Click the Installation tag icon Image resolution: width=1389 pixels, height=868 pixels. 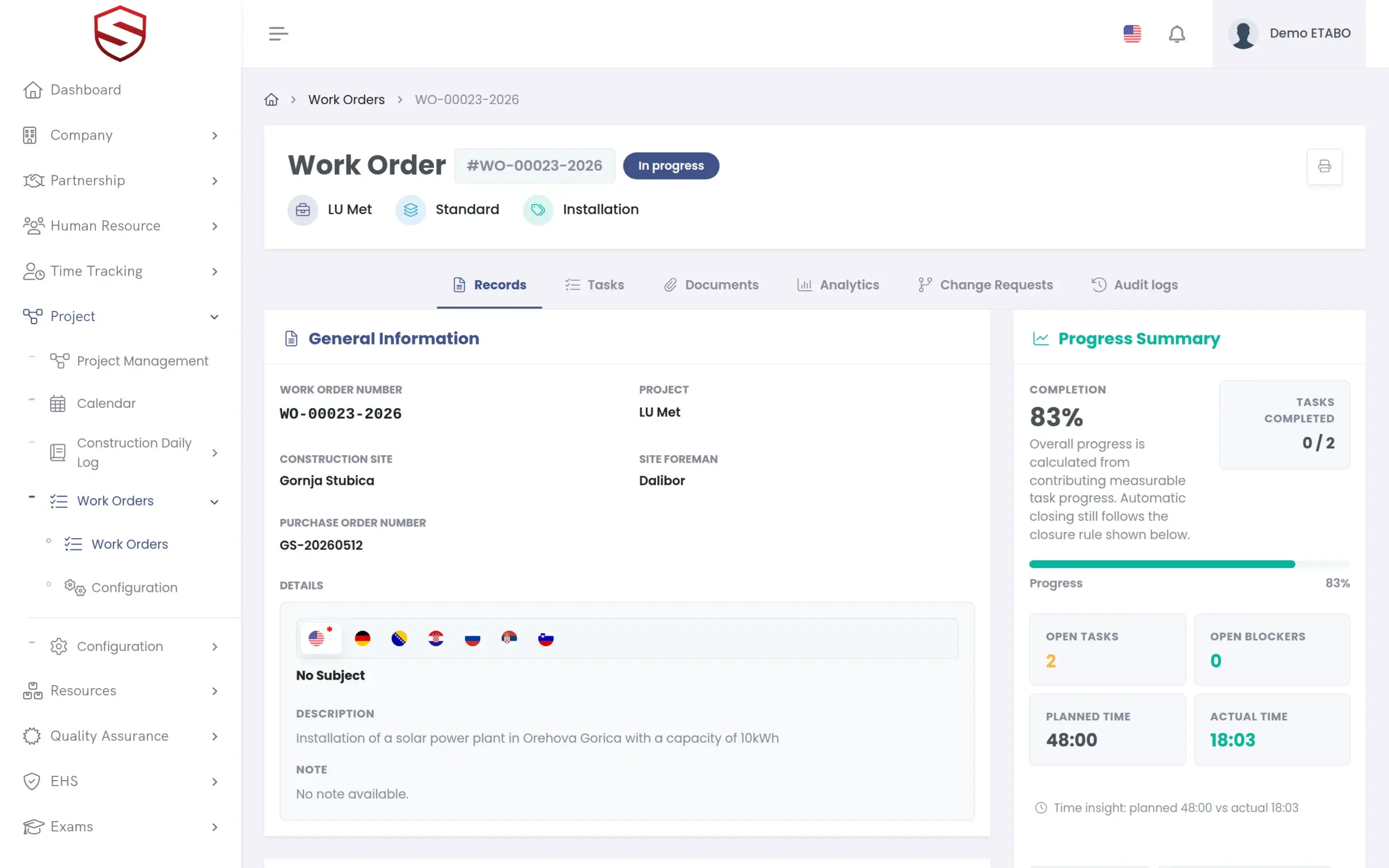tap(538, 209)
